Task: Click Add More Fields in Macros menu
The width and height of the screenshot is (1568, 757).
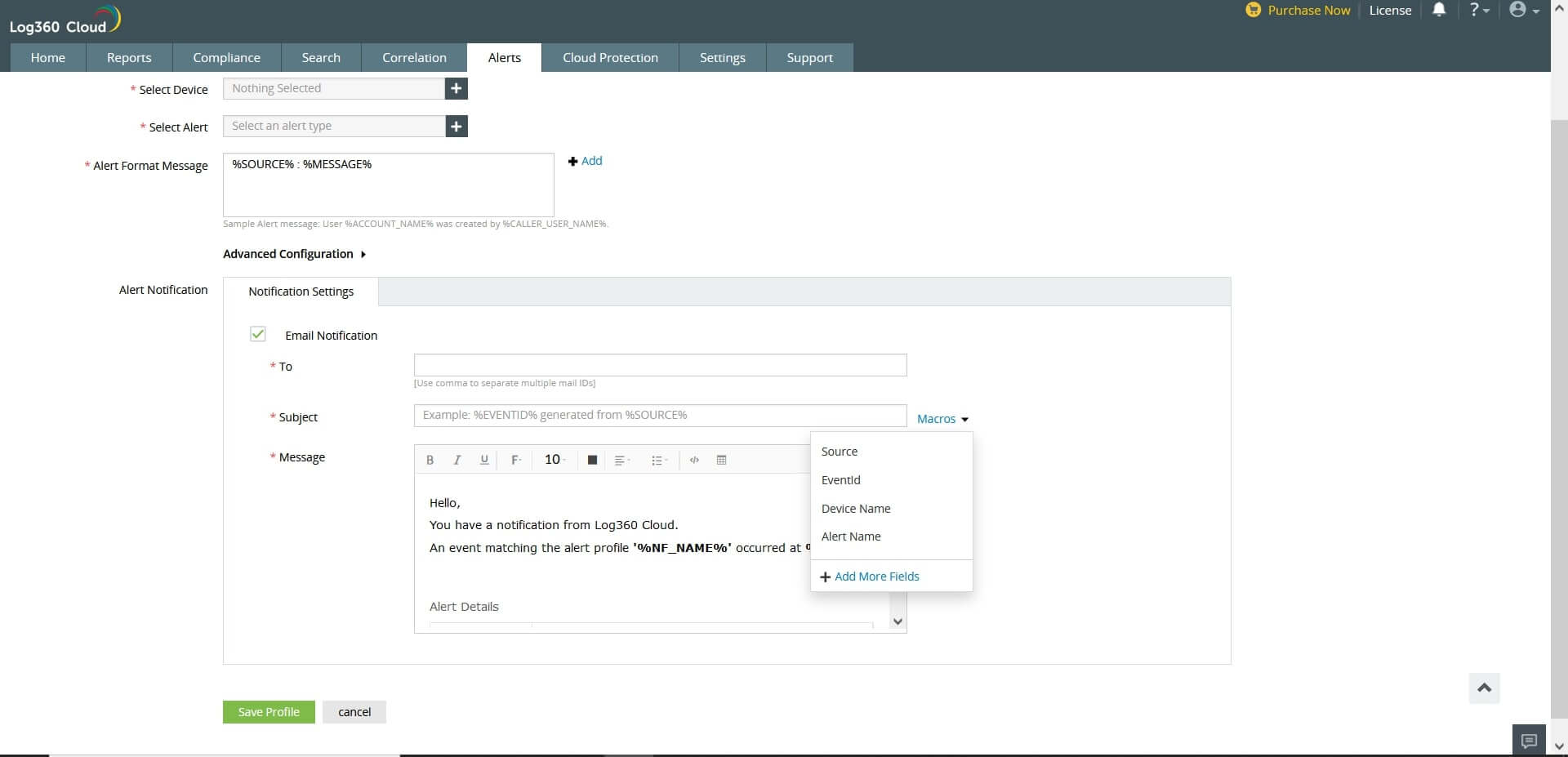Action: [x=870, y=577]
